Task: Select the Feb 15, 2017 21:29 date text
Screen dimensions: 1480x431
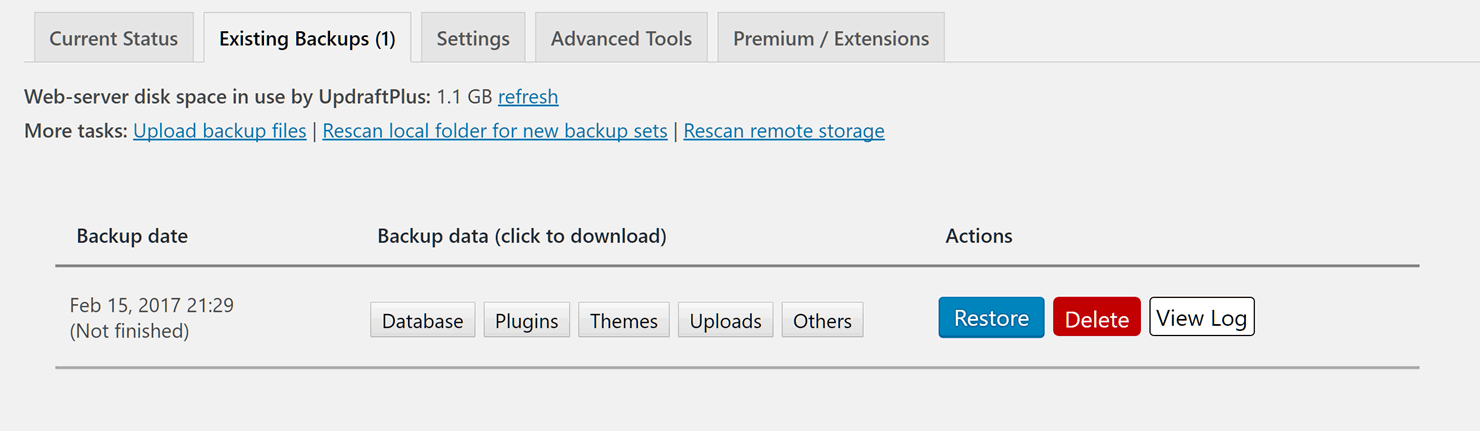Action: click(152, 305)
